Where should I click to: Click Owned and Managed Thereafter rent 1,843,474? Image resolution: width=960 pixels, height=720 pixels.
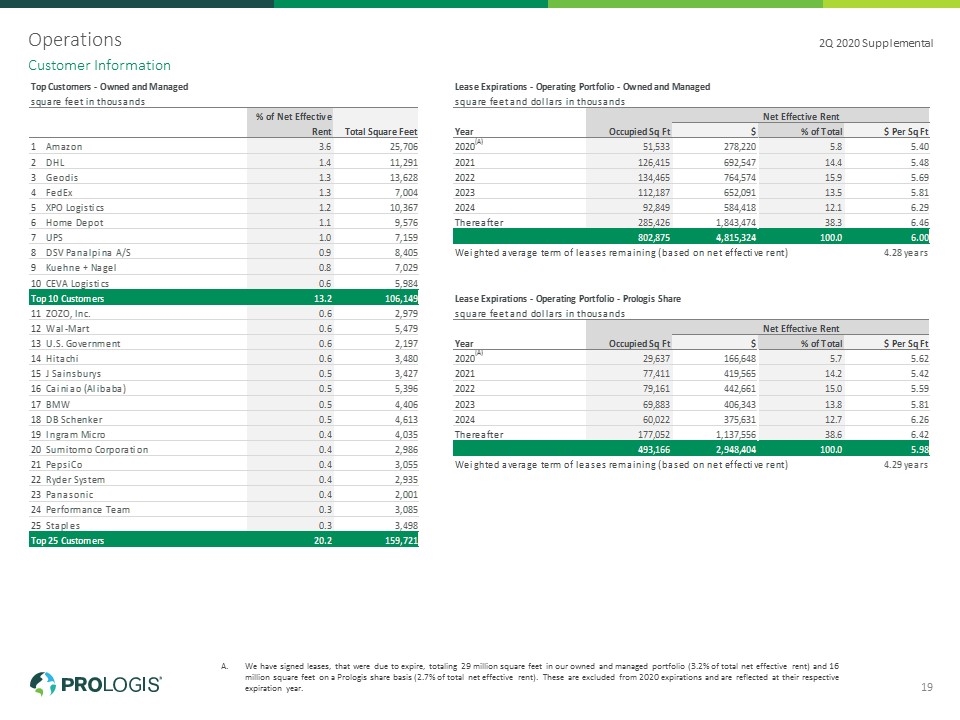(735, 223)
